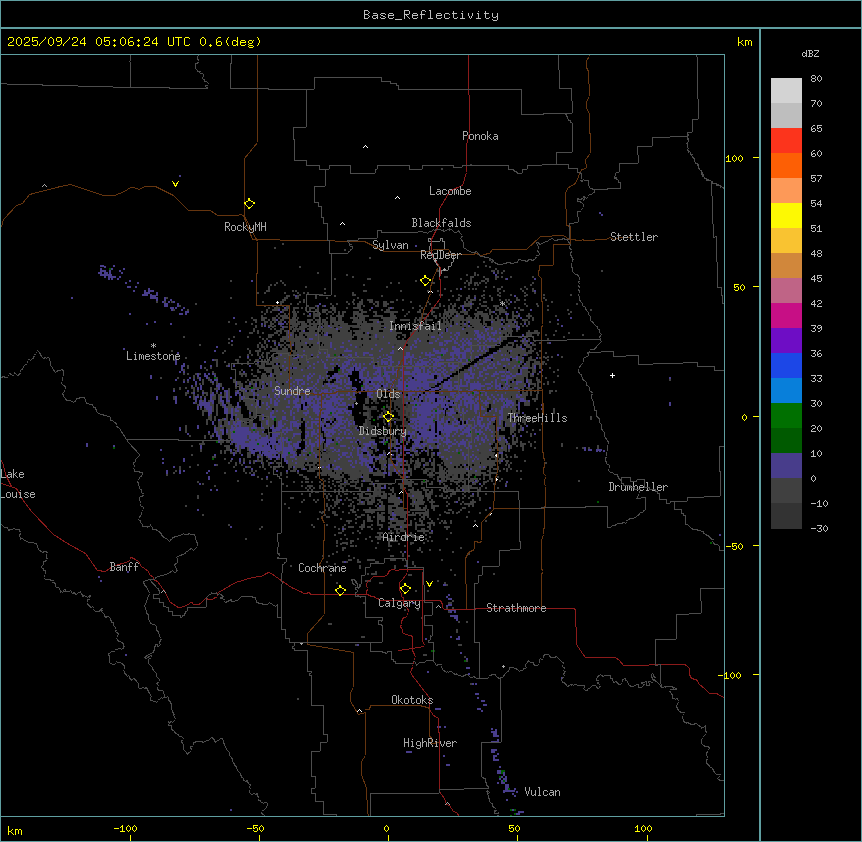Pick the bright yellow legend swatch
This screenshot has width=862, height=842.
coord(786,215)
